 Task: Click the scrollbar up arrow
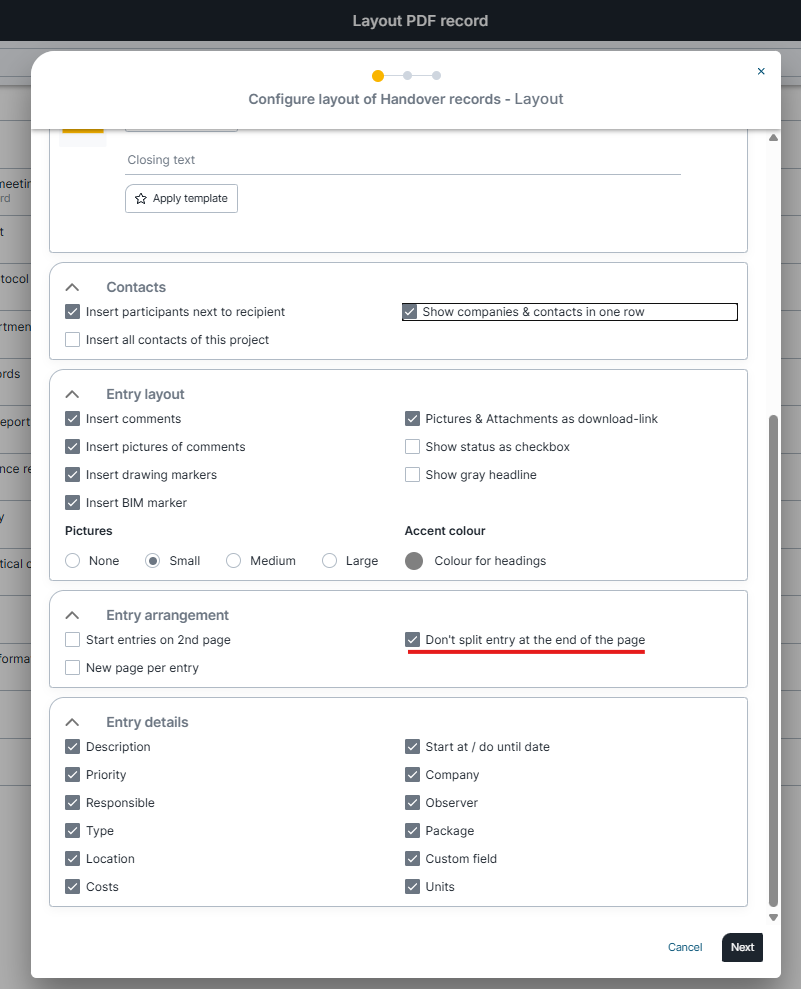(x=773, y=139)
